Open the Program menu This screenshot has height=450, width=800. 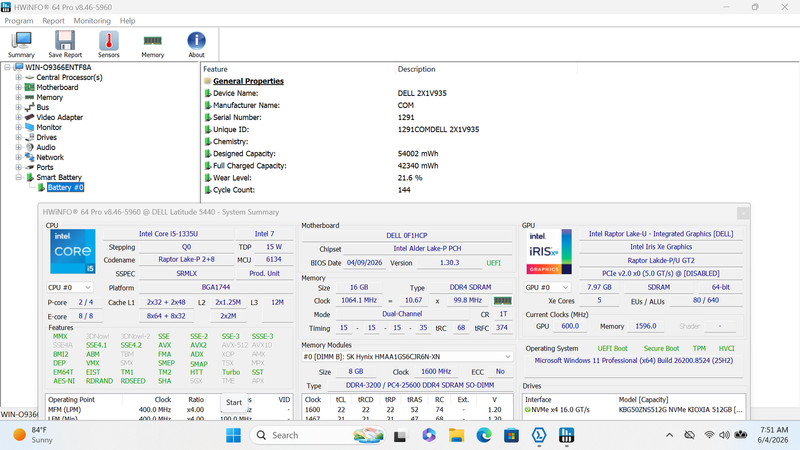click(19, 21)
